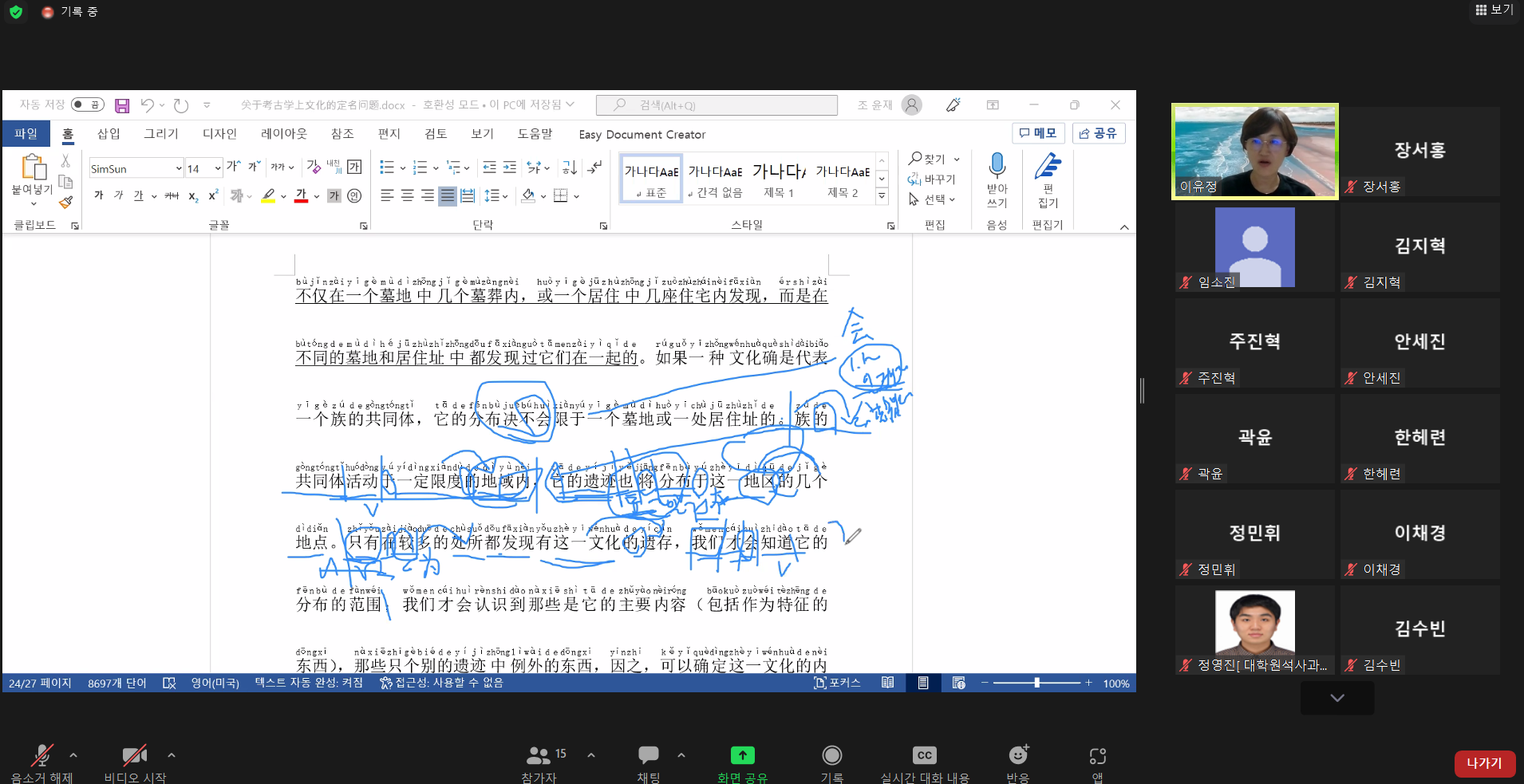Open the SimSun font name dropdown
The image size is (1524, 784).
click(179, 168)
